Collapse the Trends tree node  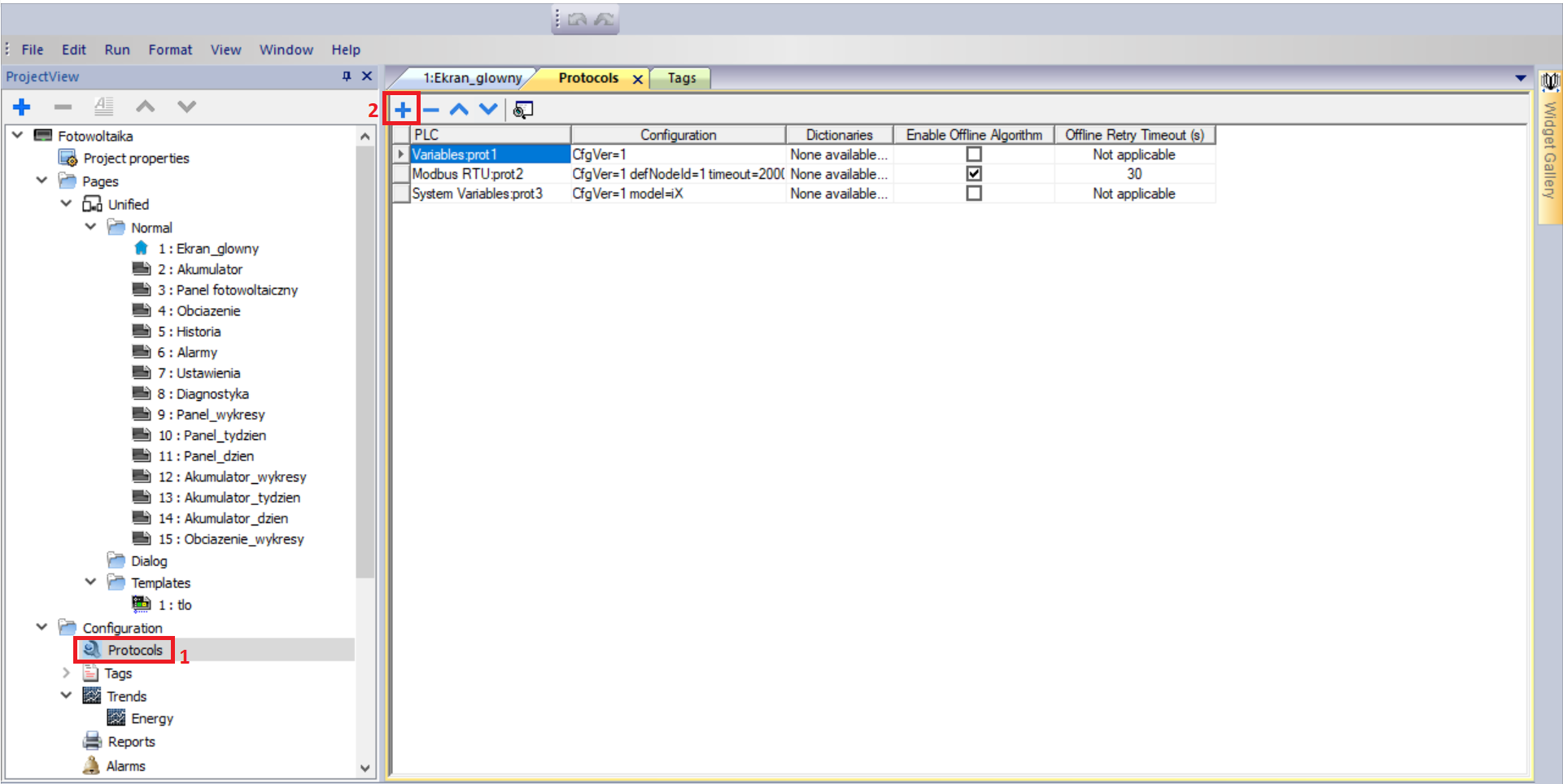pyautogui.click(x=66, y=695)
